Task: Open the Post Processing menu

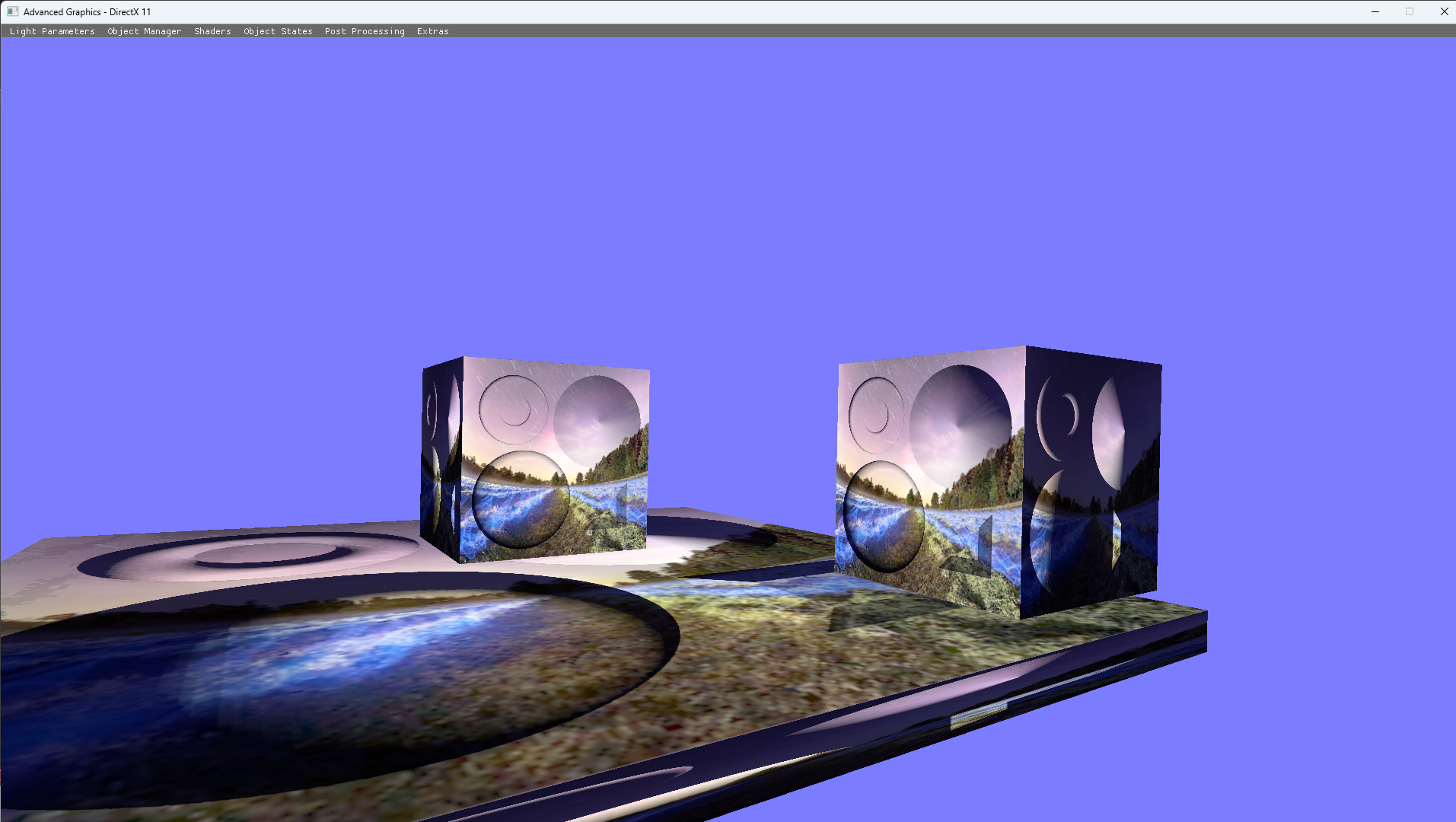Action: click(365, 31)
